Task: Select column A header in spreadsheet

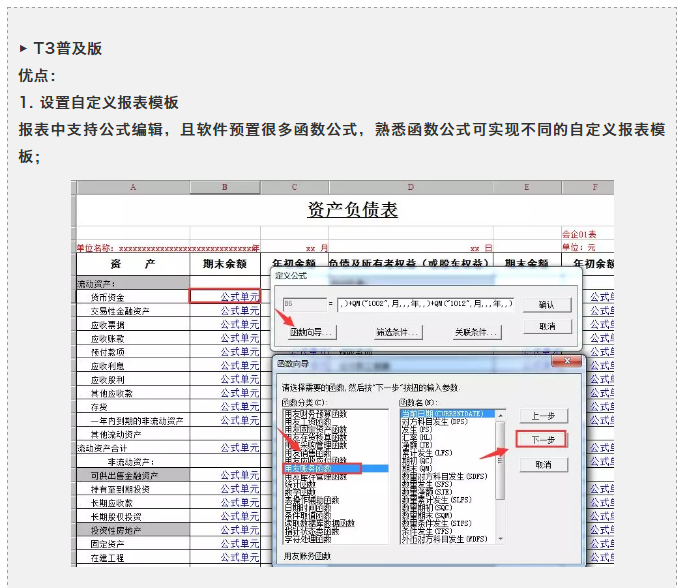Action: 132,188
